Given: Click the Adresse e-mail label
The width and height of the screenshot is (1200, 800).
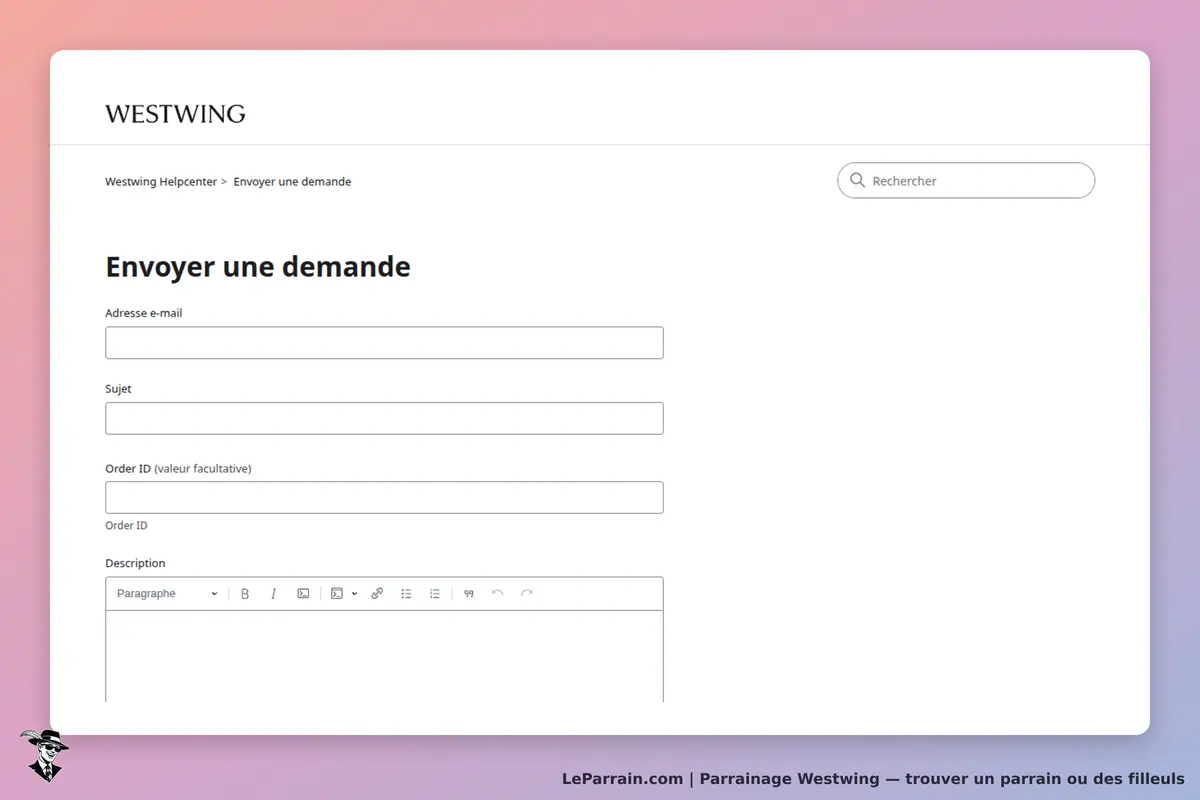Looking at the screenshot, I should [144, 313].
